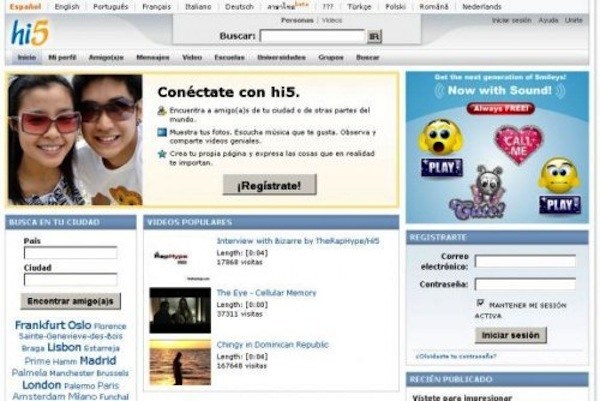Viewport: 600px width, 401px height.
Task: Click the PLAY button under surprised smiley
Action: click(442, 168)
